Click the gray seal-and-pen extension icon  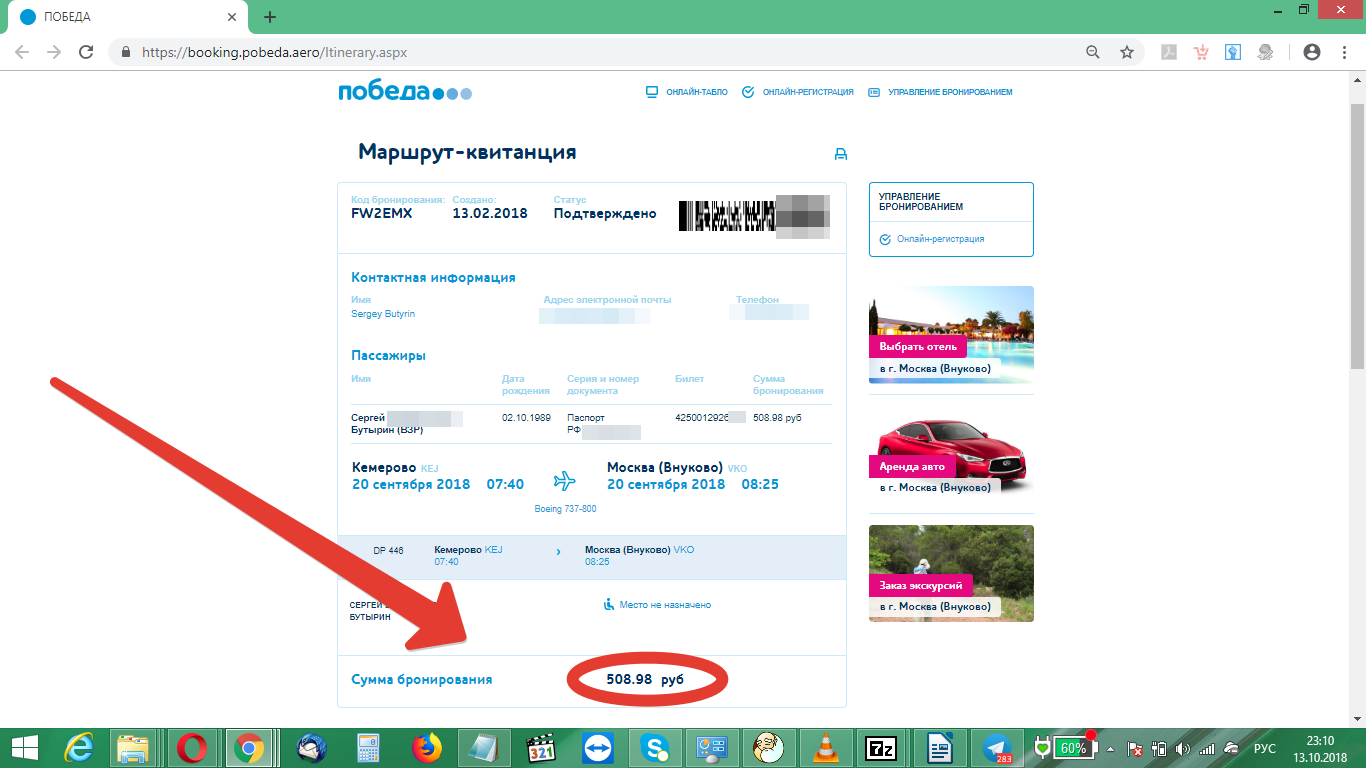pos(1266,52)
